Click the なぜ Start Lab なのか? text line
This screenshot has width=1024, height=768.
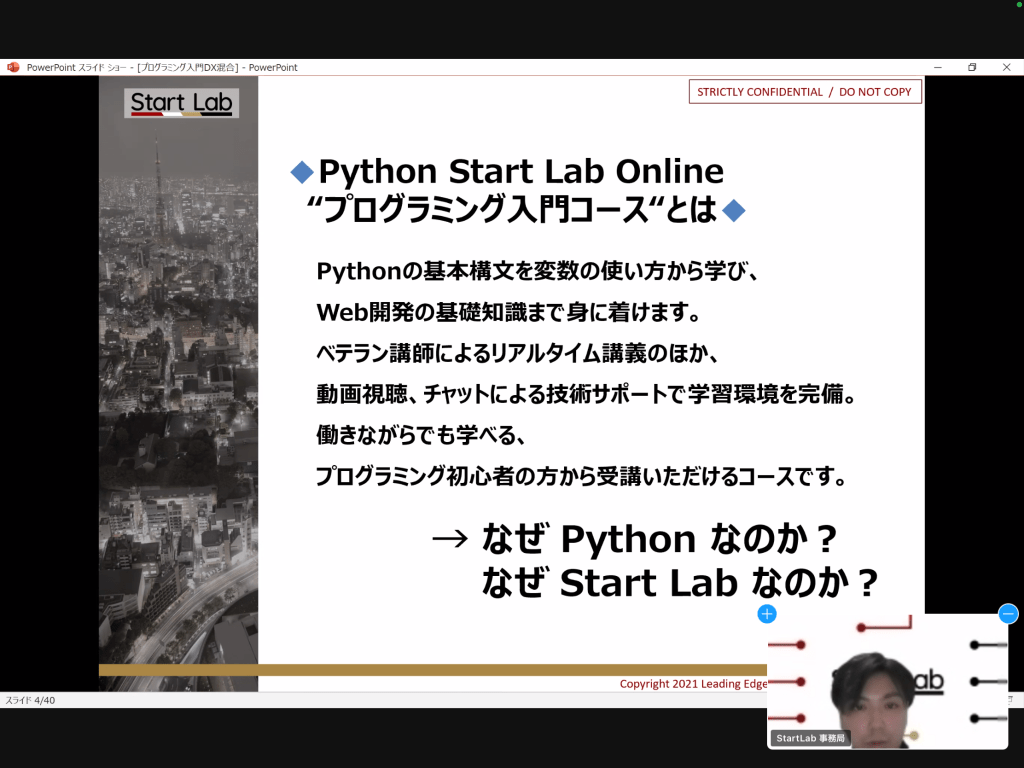679,582
